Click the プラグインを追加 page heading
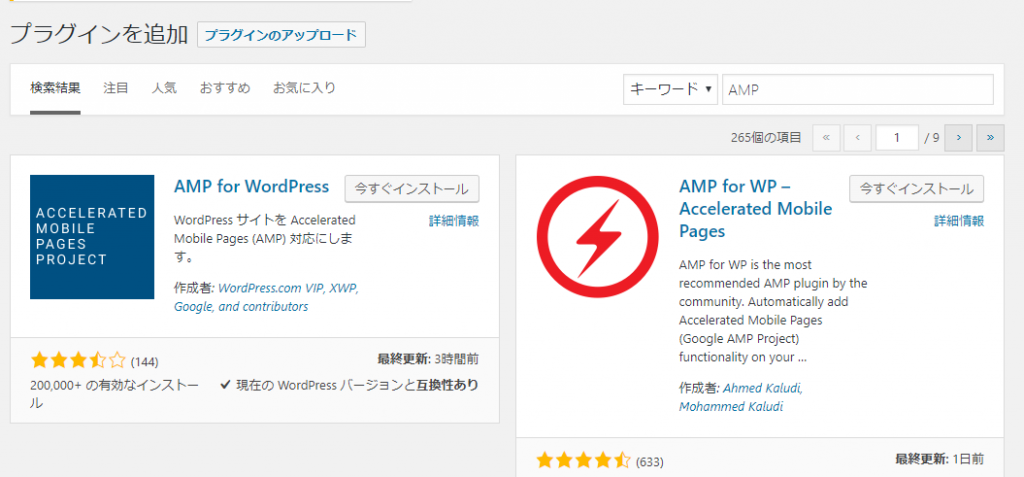The height and width of the screenshot is (477, 1024). tap(99, 35)
